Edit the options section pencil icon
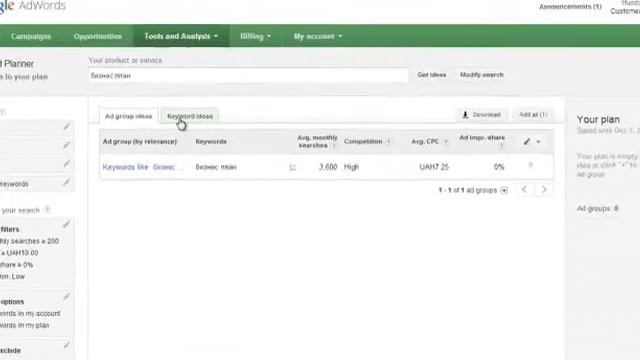The width and height of the screenshot is (640, 360). (66, 296)
